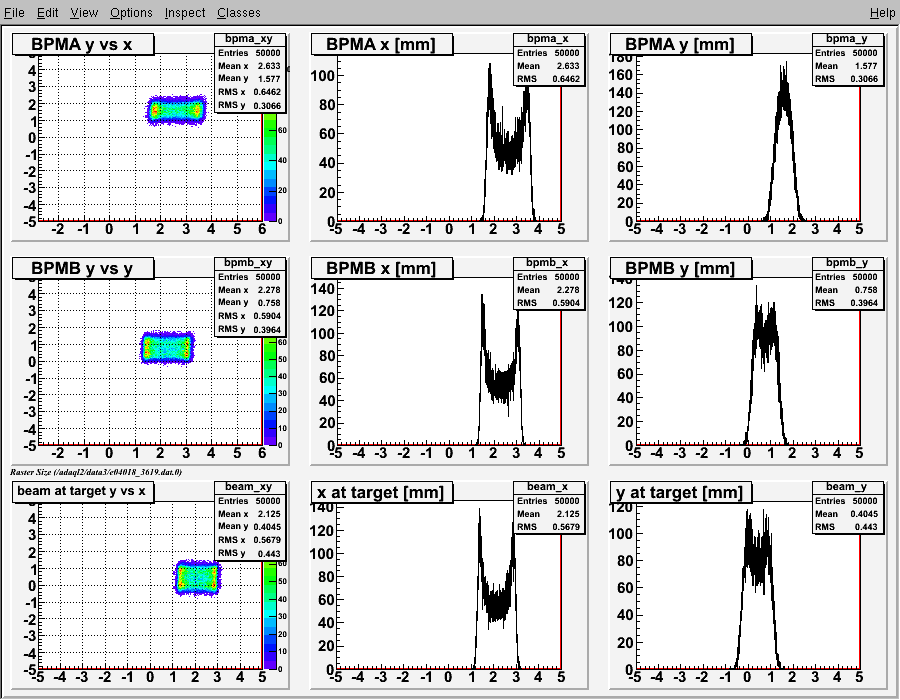Screen dimensions: 900x700
Task: Click 'Mean 1.577' in bpma_y stats
Action: click(x=847, y=66)
